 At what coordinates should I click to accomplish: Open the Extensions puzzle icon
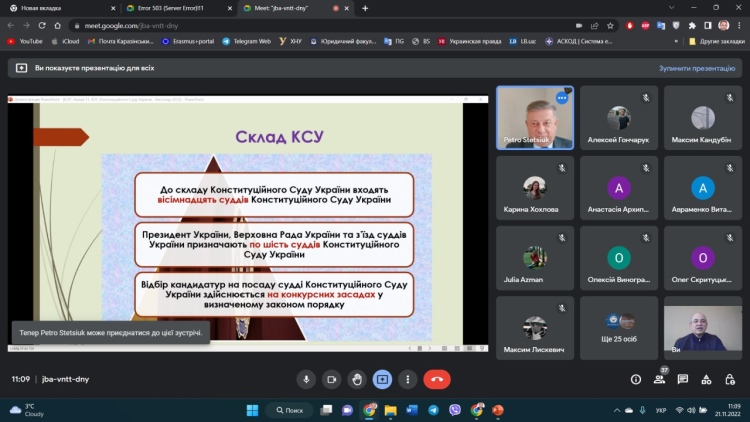point(692,26)
